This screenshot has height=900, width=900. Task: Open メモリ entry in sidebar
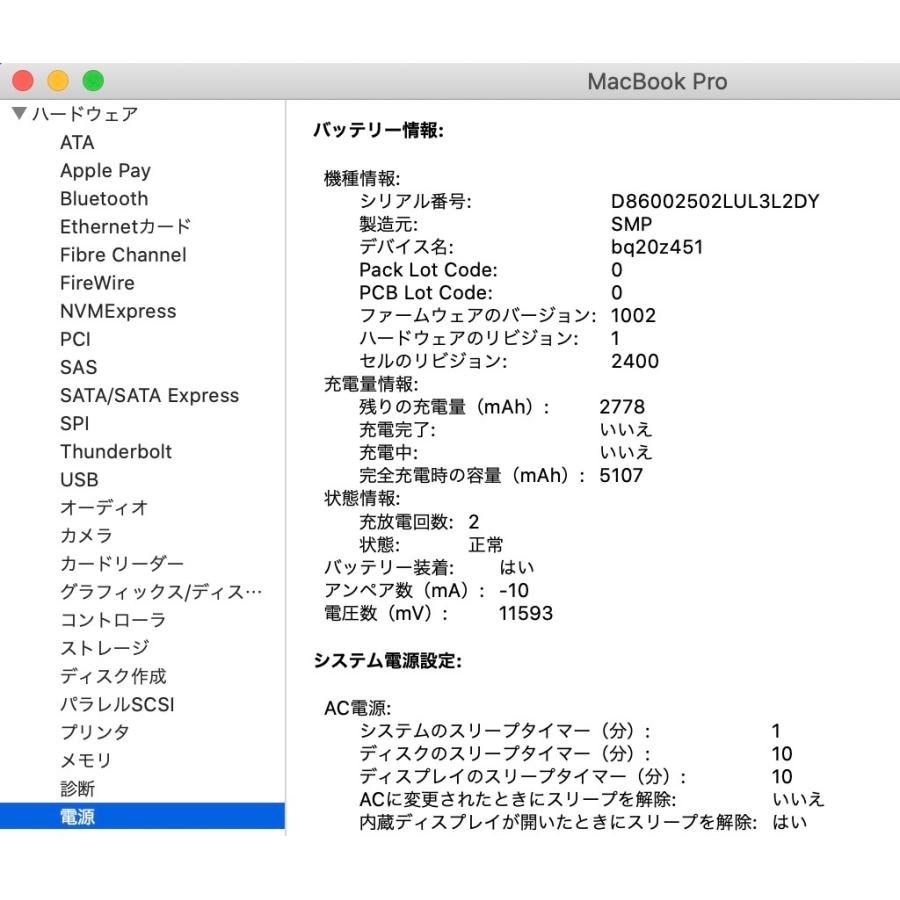[86, 761]
